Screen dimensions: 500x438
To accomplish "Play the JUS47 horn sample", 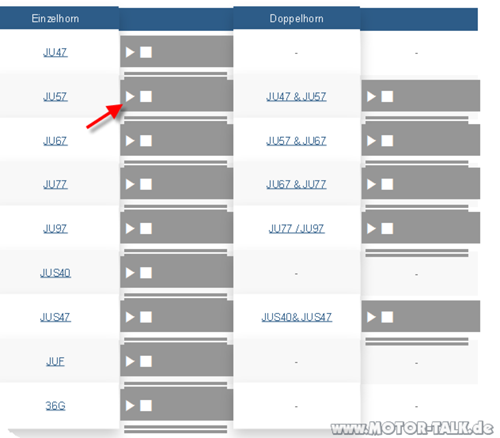I will (130, 317).
